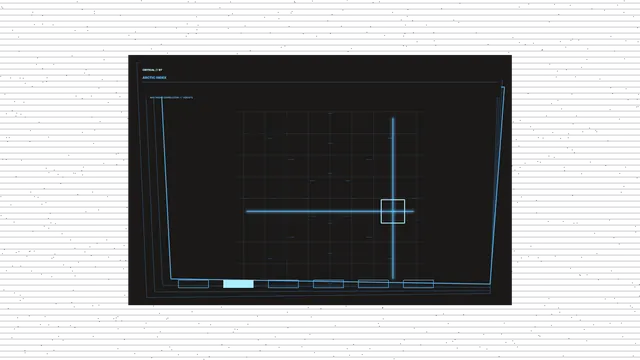The width and height of the screenshot is (640, 360).
Task: Click the square crosshair target marker
Action: [x=393, y=211]
